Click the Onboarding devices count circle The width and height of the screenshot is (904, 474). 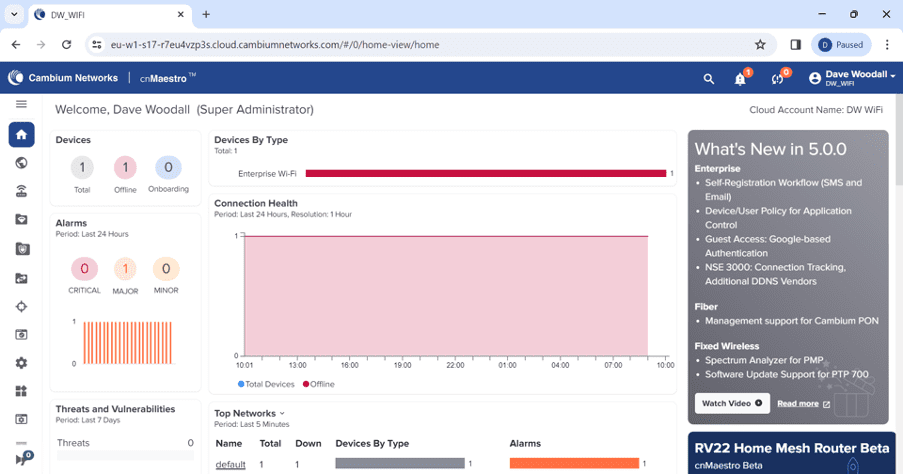click(x=168, y=167)
